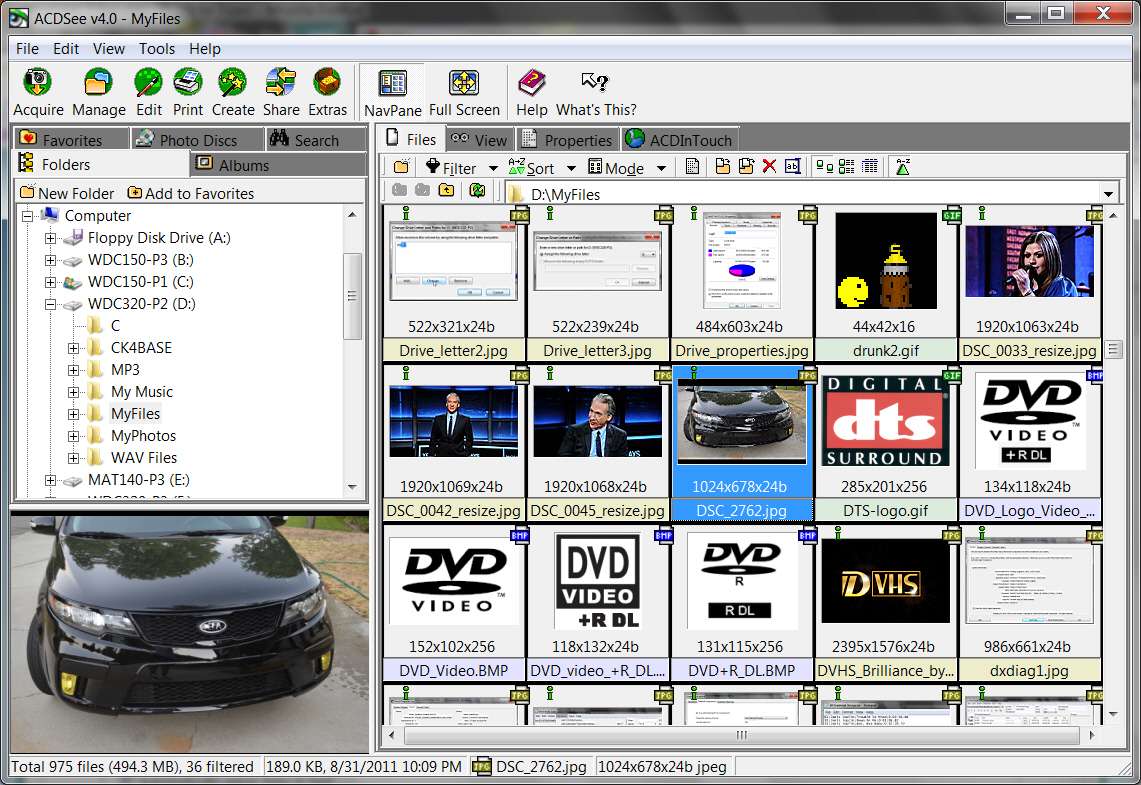1141x785 pixels.
Task: Toggle the NavPane button
Action: click(x=392, y=92)
